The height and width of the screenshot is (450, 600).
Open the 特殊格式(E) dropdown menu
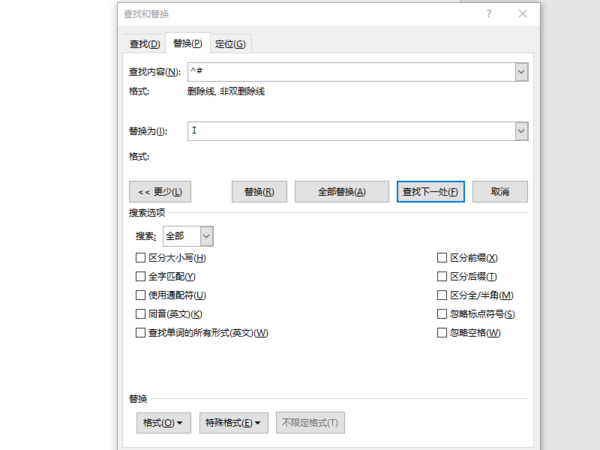tap(233, 423)
